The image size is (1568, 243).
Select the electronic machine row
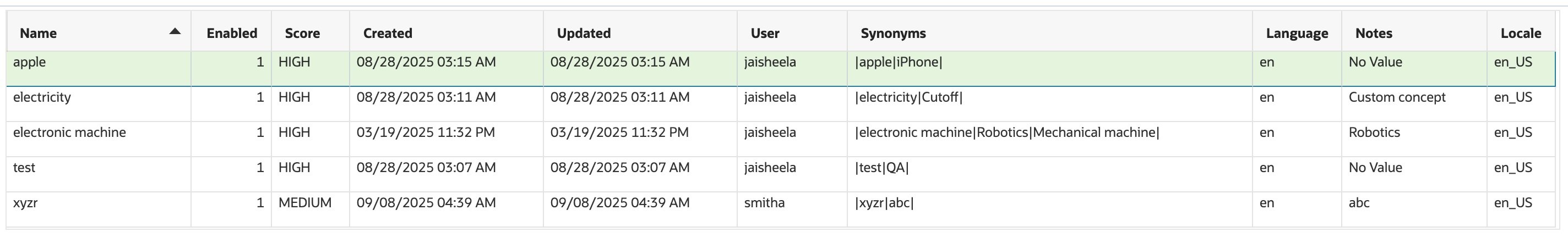click(781, 139)
